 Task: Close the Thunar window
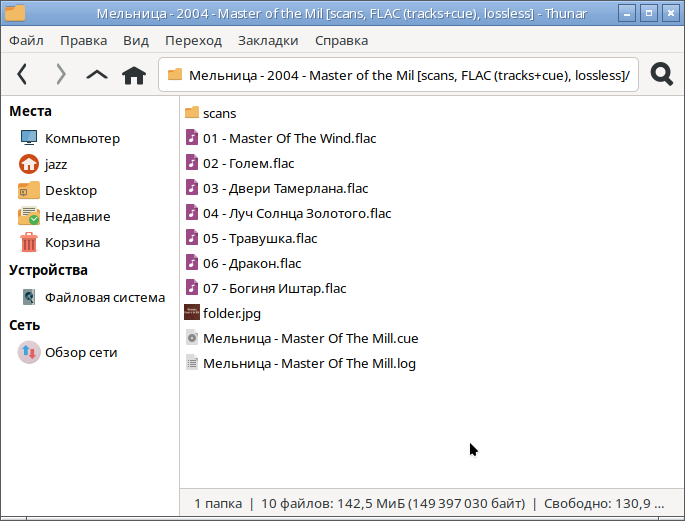[x=671, y=13]
